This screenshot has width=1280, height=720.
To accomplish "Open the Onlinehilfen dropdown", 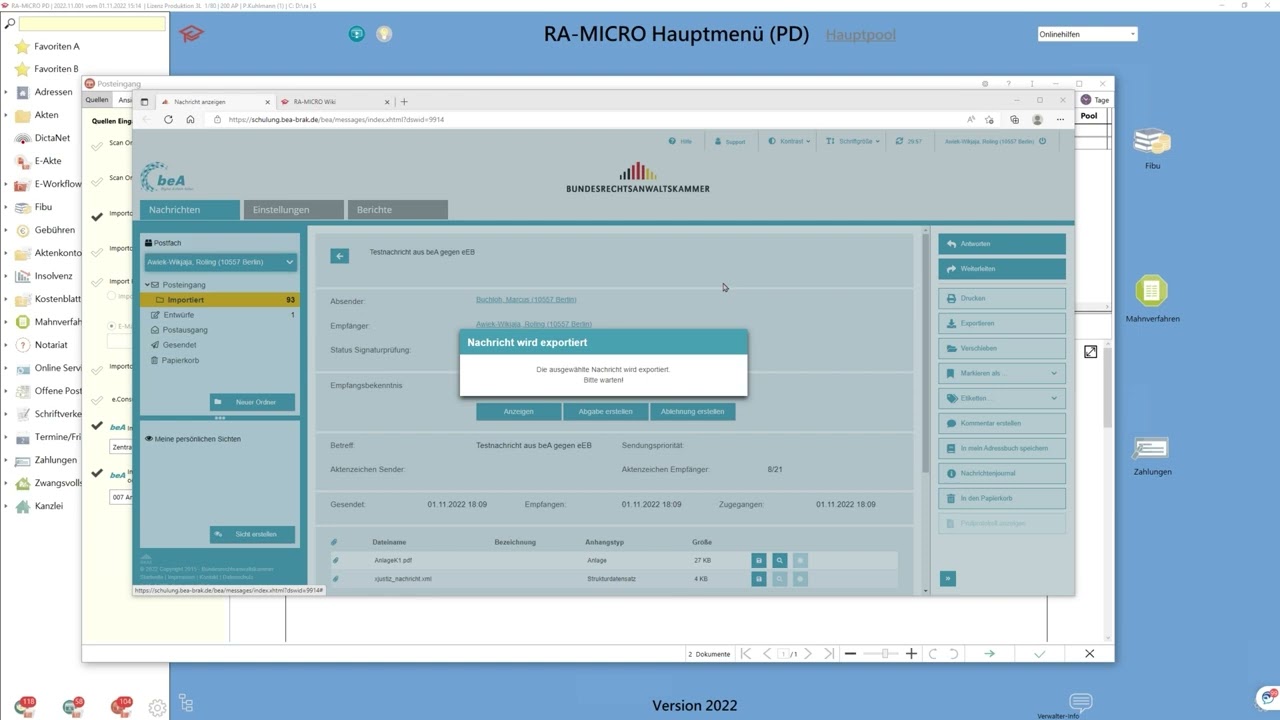I will tap(1087, 34).
